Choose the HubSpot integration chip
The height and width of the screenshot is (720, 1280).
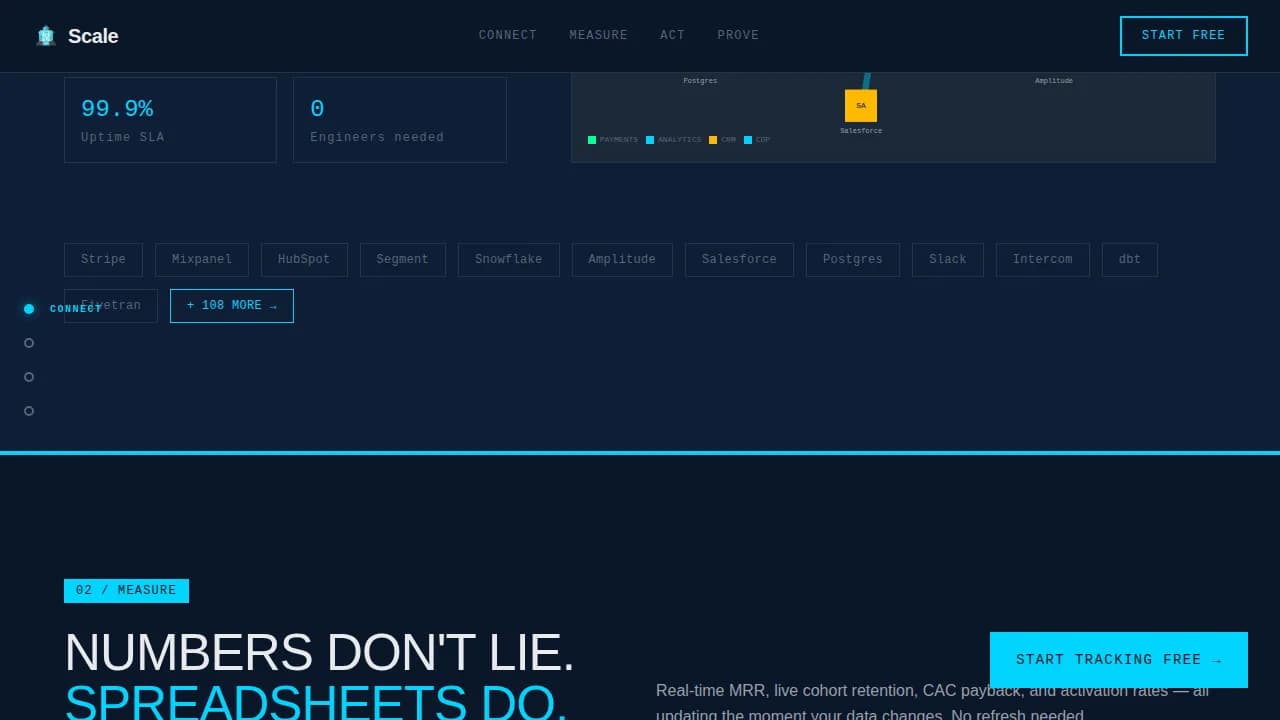[304, 260]
